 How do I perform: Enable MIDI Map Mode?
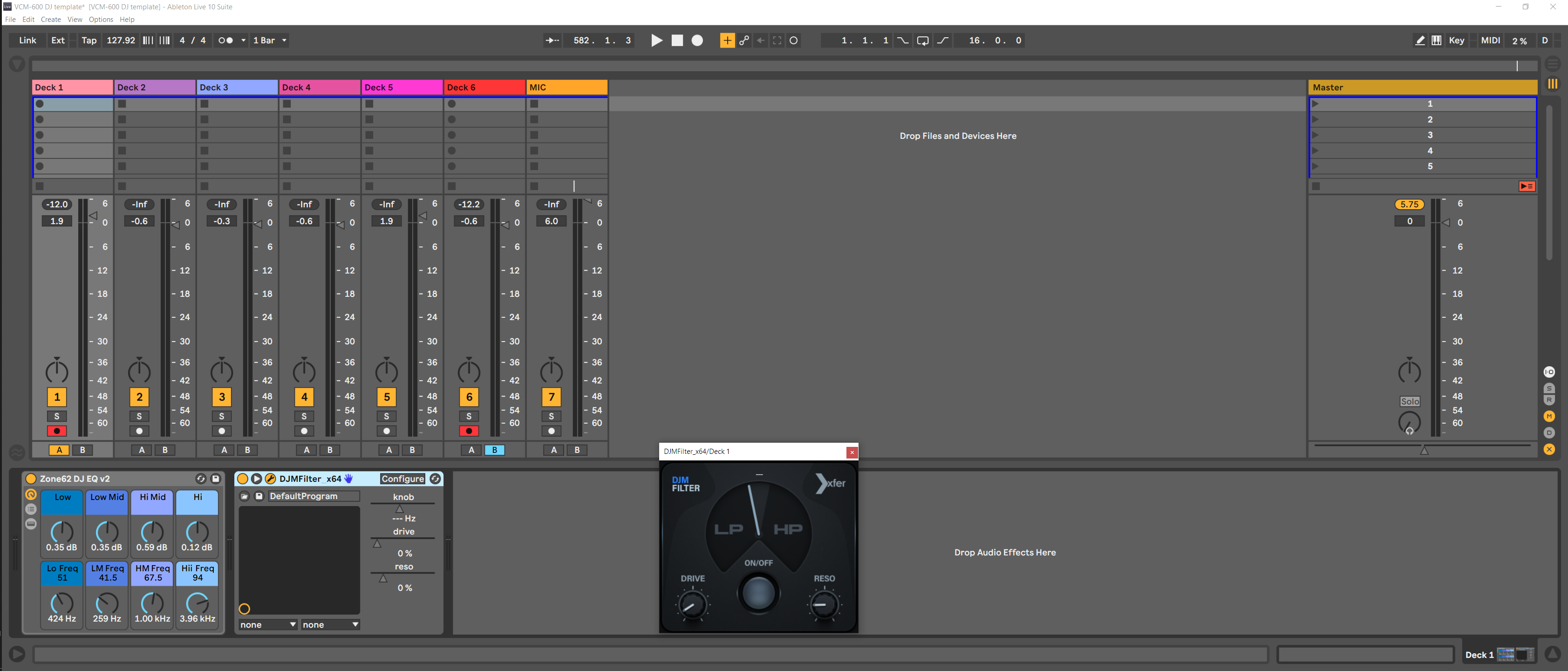pyautogui.click(x=1490, y=40)
